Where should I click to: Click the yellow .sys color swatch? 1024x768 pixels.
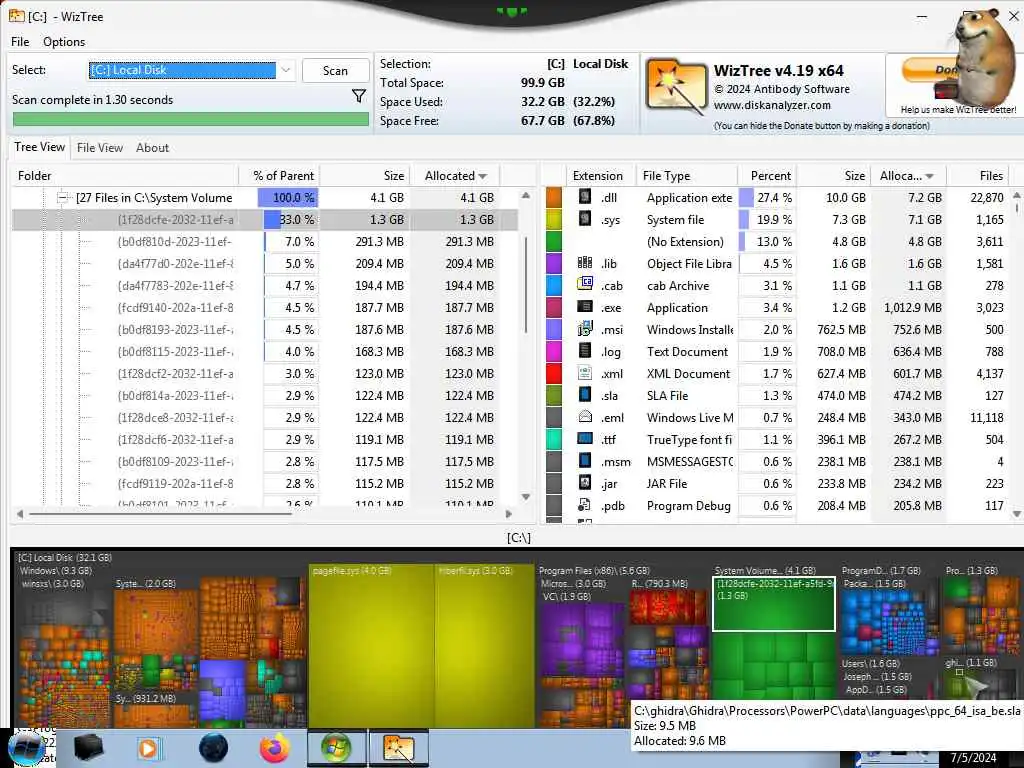click(554, 219)
